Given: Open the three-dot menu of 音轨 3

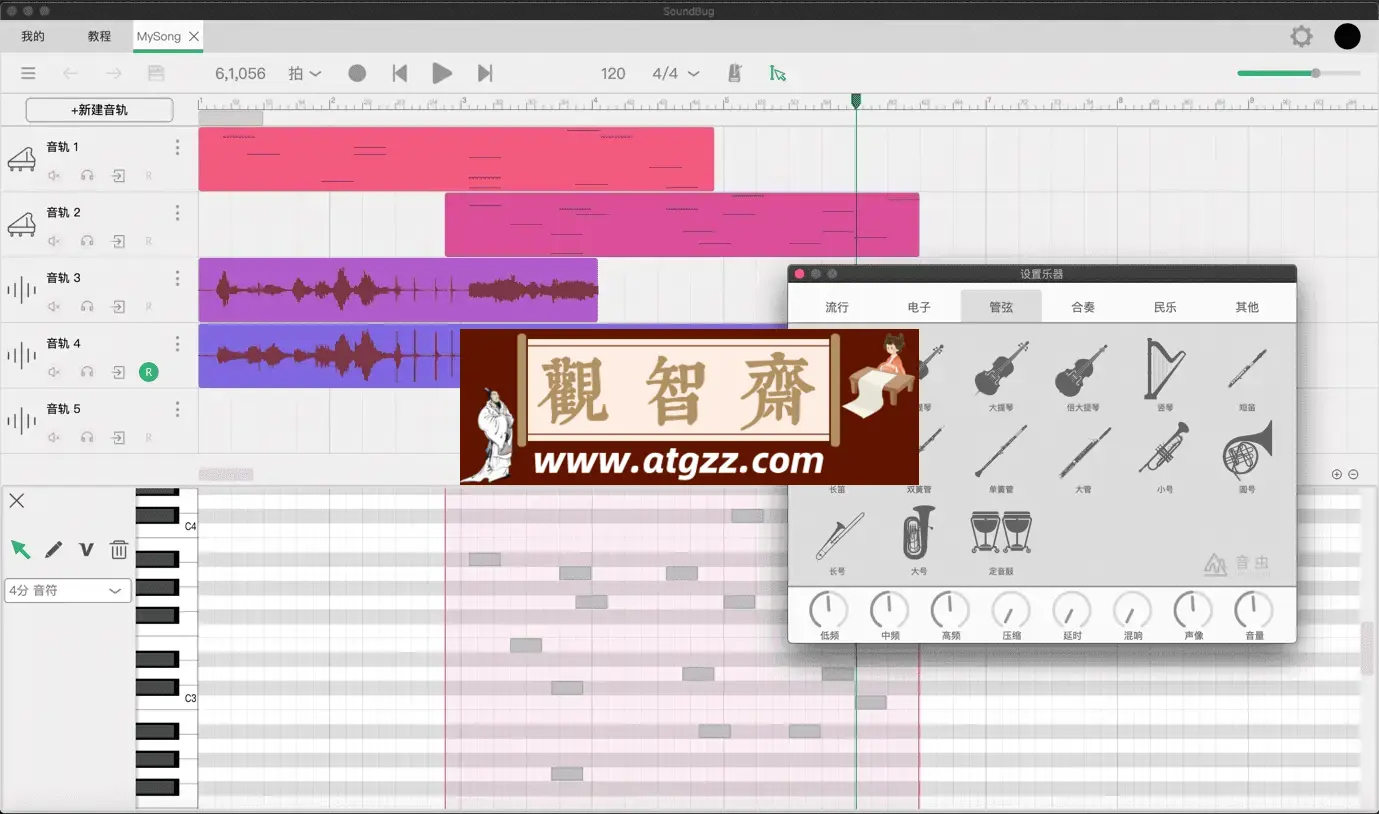Looking at the screenshot, I should (x=177, y=278).
